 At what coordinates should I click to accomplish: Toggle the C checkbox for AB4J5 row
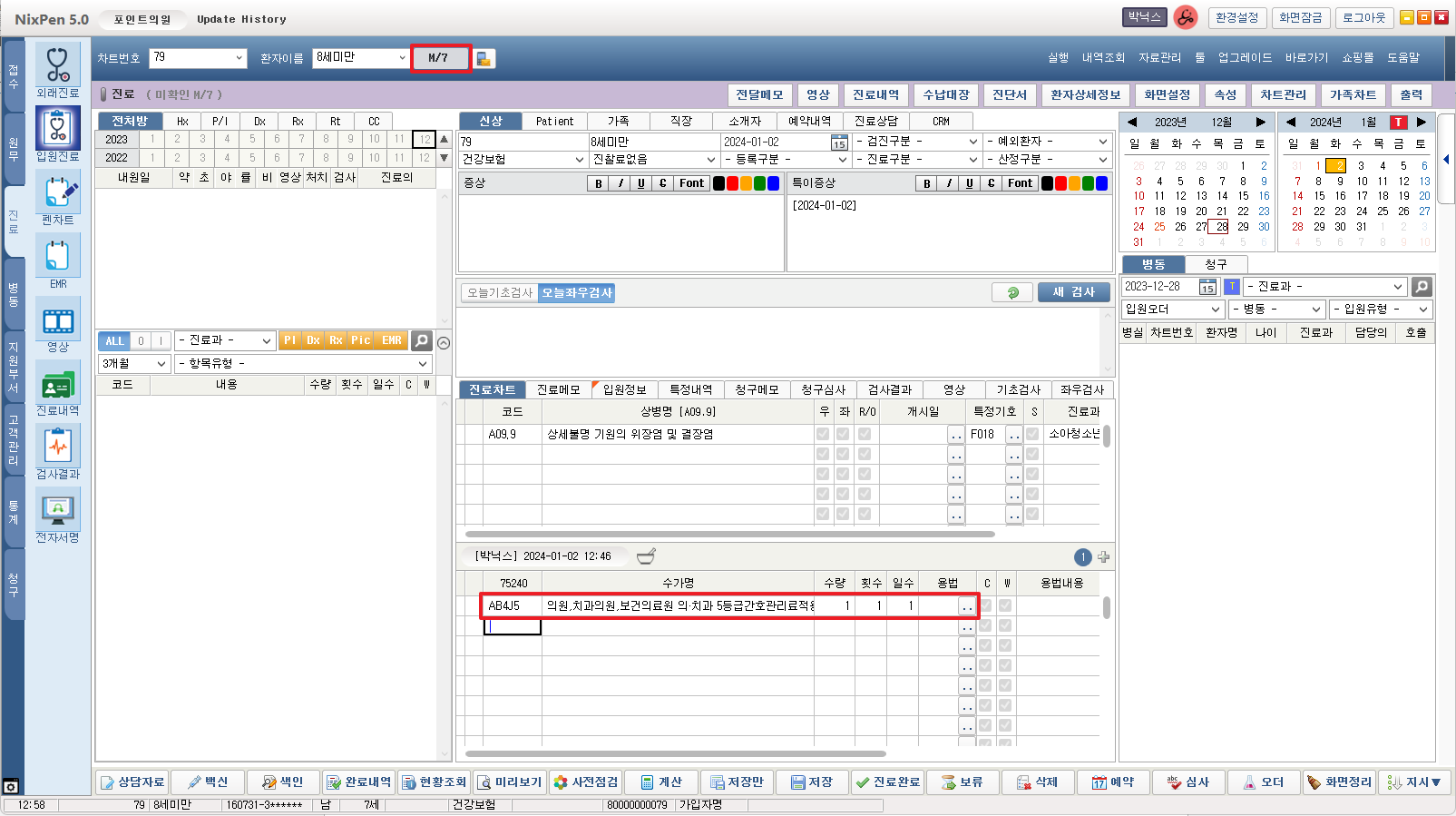point(986,605)
